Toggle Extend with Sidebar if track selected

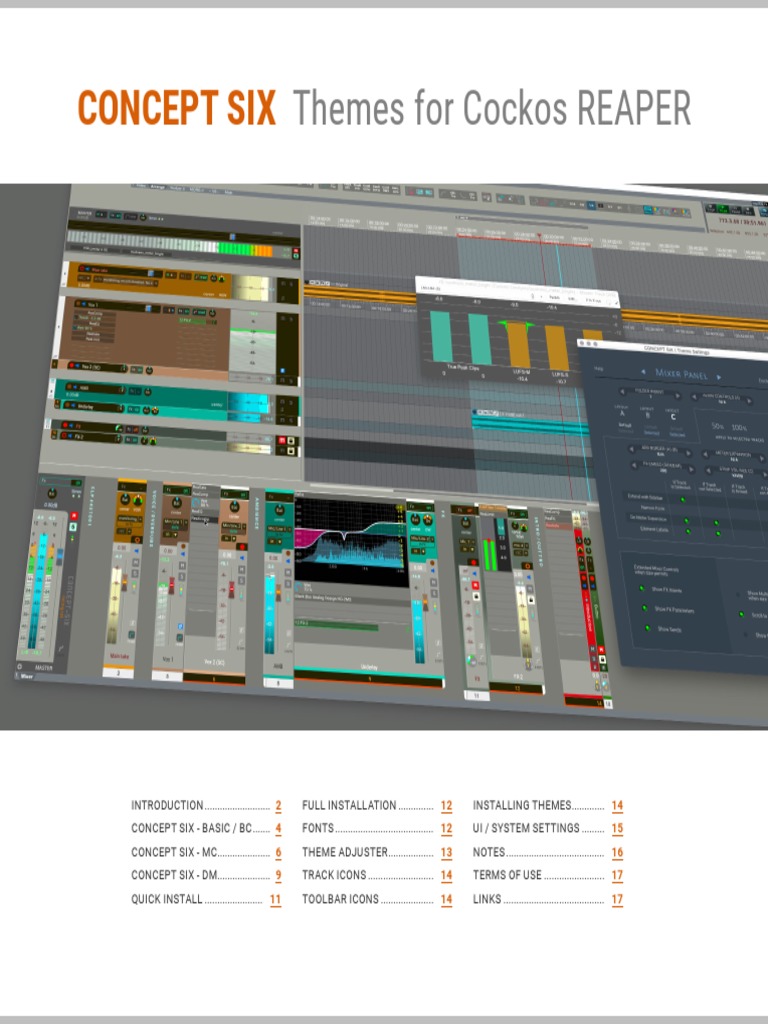683,500
